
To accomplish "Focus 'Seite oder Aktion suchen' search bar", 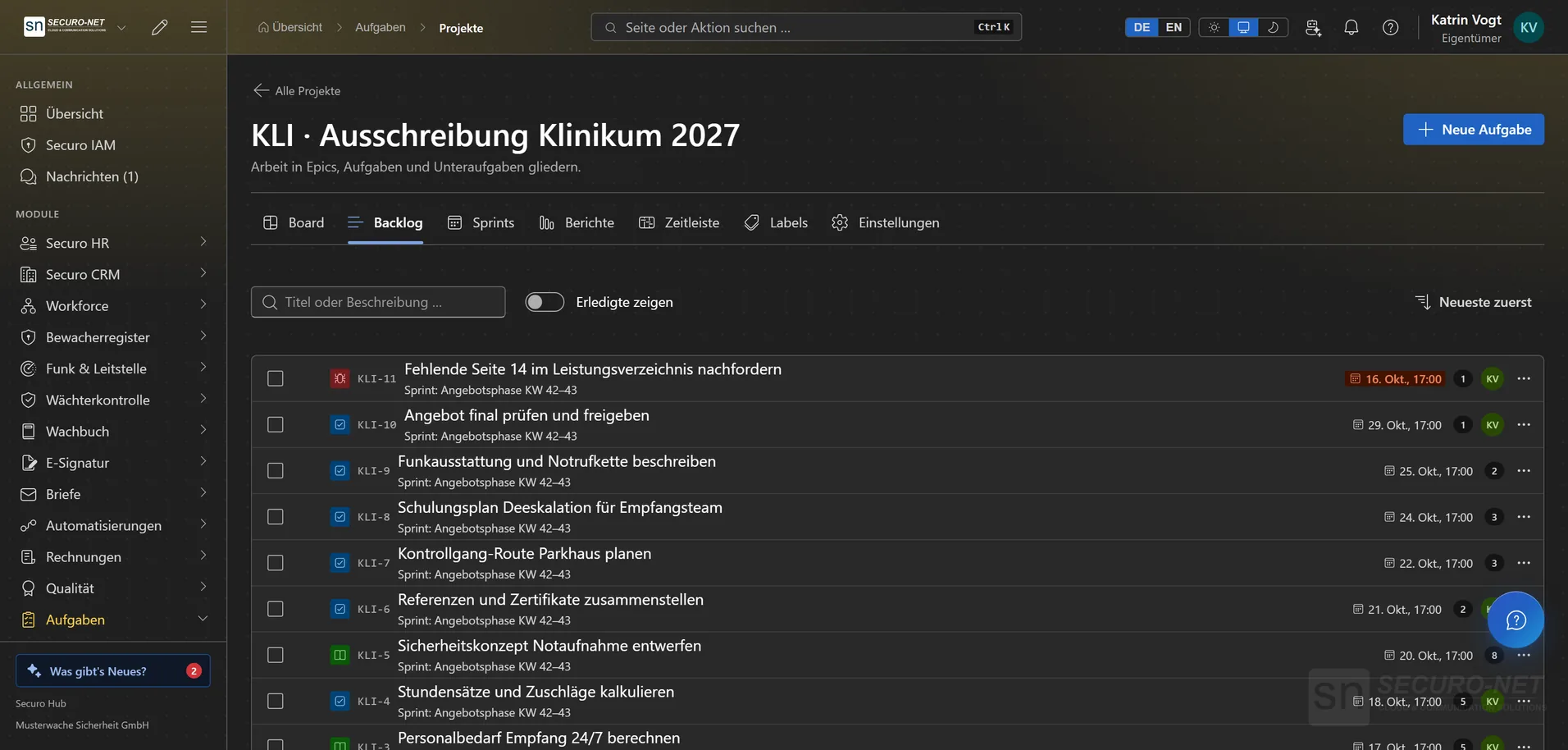I will pyautogui.click(x=806, y=27).
